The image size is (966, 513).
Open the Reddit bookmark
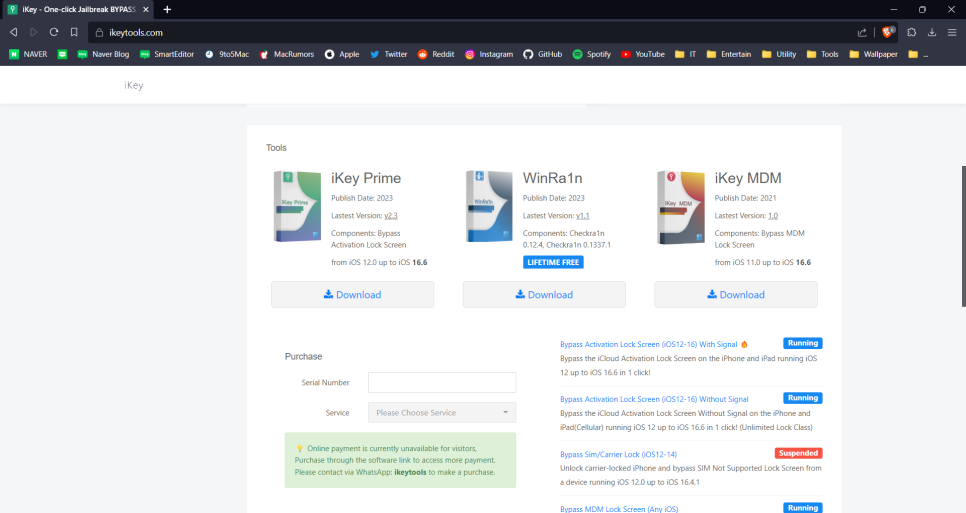436,54
